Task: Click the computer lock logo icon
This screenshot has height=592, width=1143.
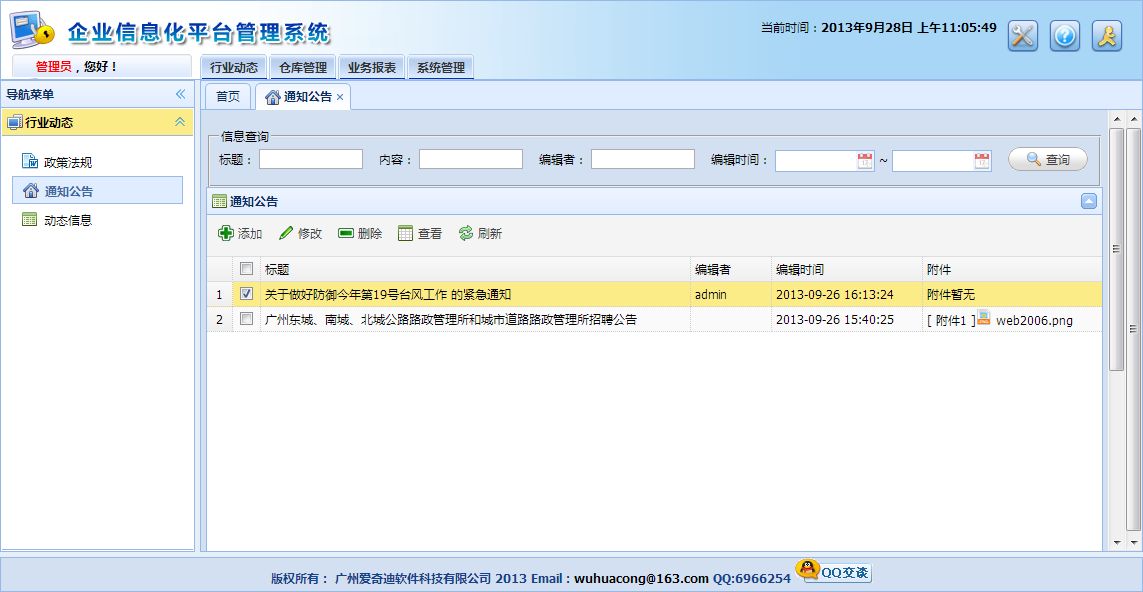Action: 32,29
